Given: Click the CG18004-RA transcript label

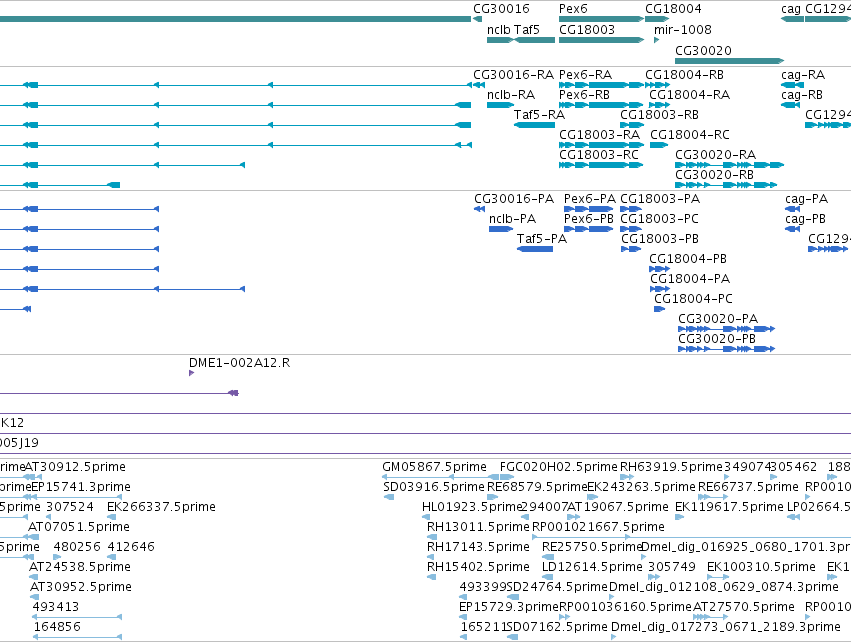Looking at the screenshot, I should click(689, 95).
